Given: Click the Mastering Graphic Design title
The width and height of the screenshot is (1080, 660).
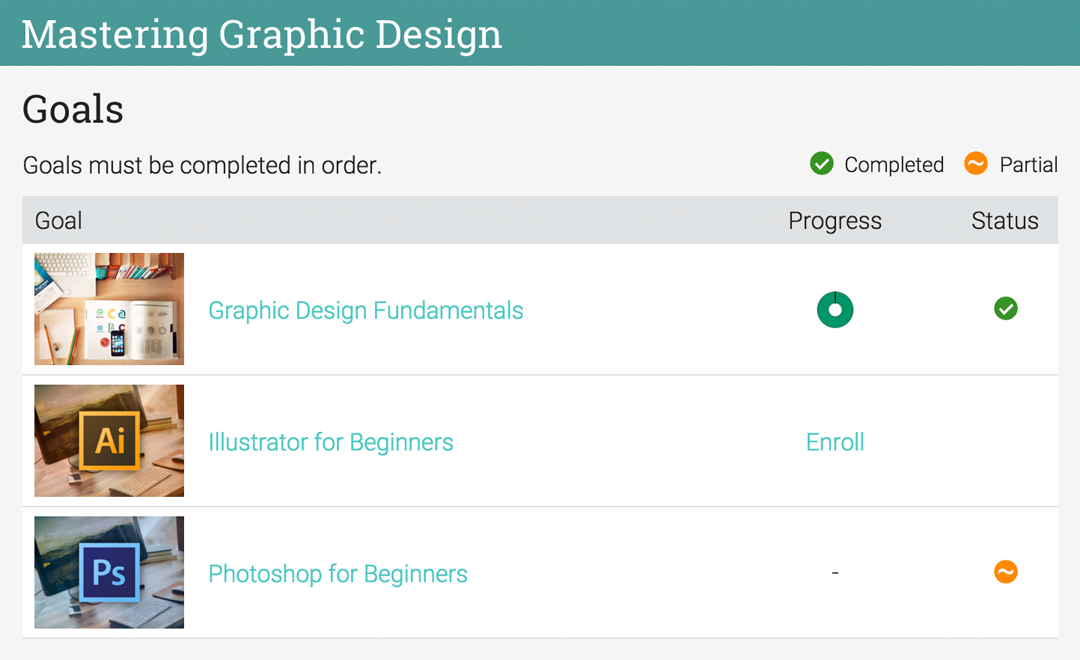Looking at the screenshot, I should [x=262, y=34].
